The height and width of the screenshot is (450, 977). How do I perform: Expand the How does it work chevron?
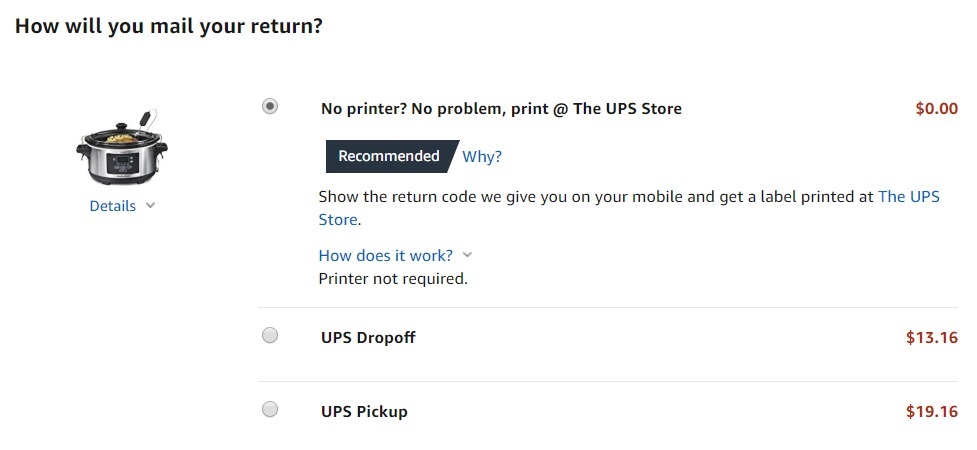(468, 256)
